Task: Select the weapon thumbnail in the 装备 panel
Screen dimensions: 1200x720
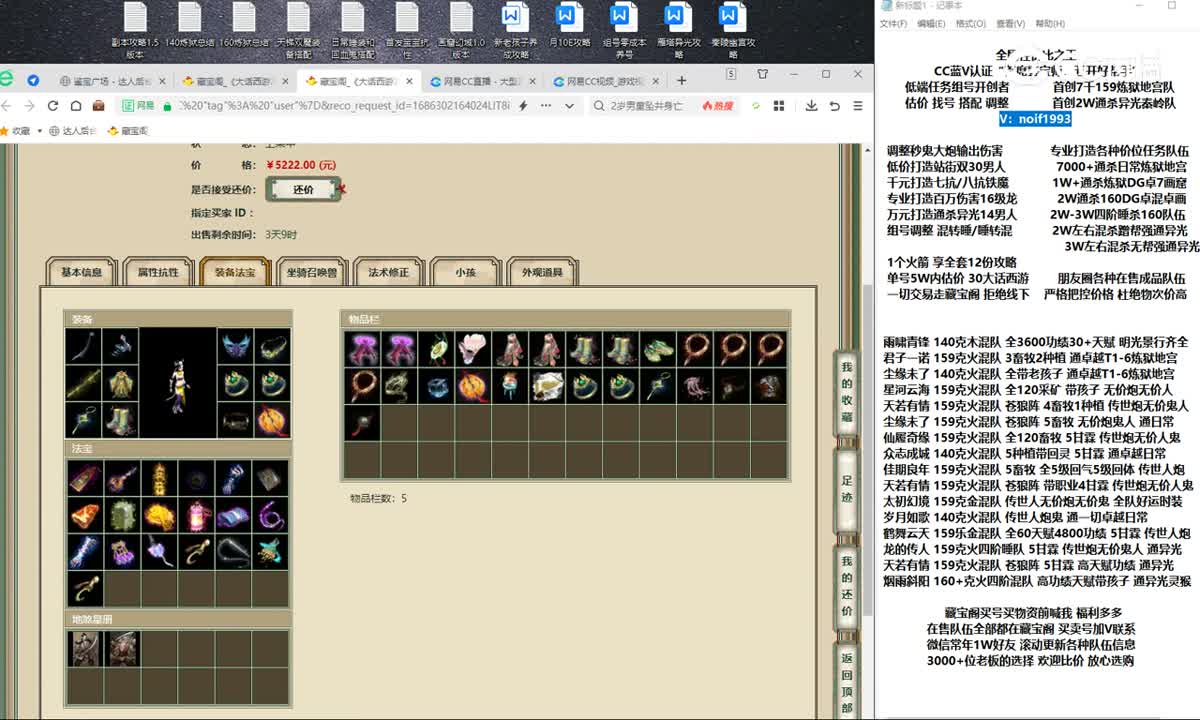Action: point(84,345)
